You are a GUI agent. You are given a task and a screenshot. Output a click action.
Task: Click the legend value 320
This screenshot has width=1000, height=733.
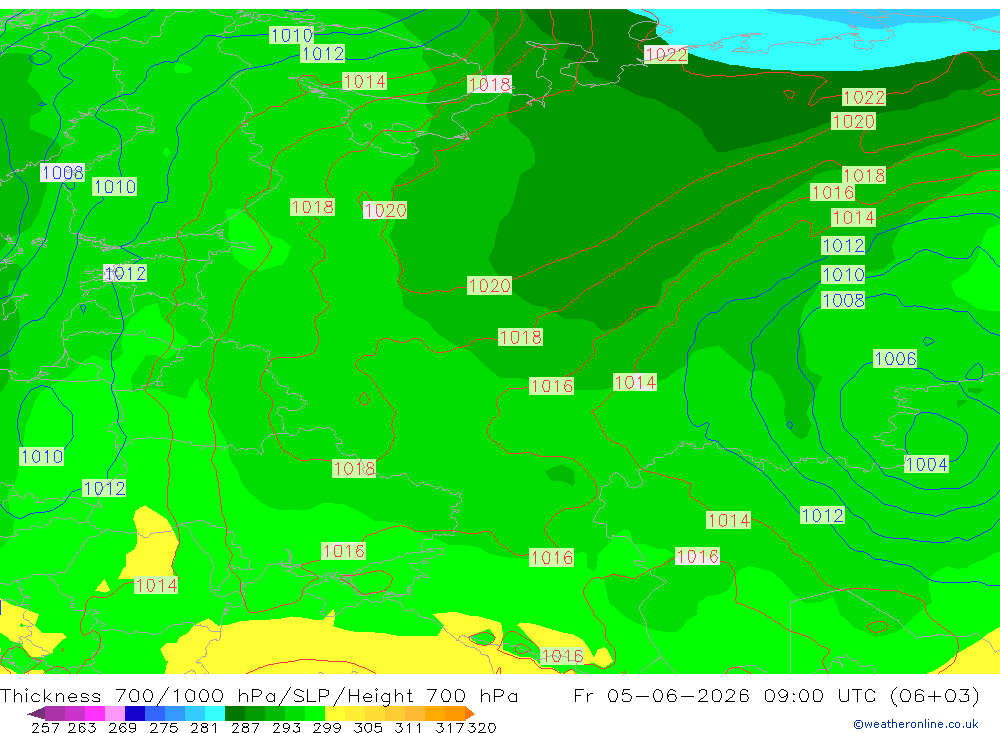[482, 727]
